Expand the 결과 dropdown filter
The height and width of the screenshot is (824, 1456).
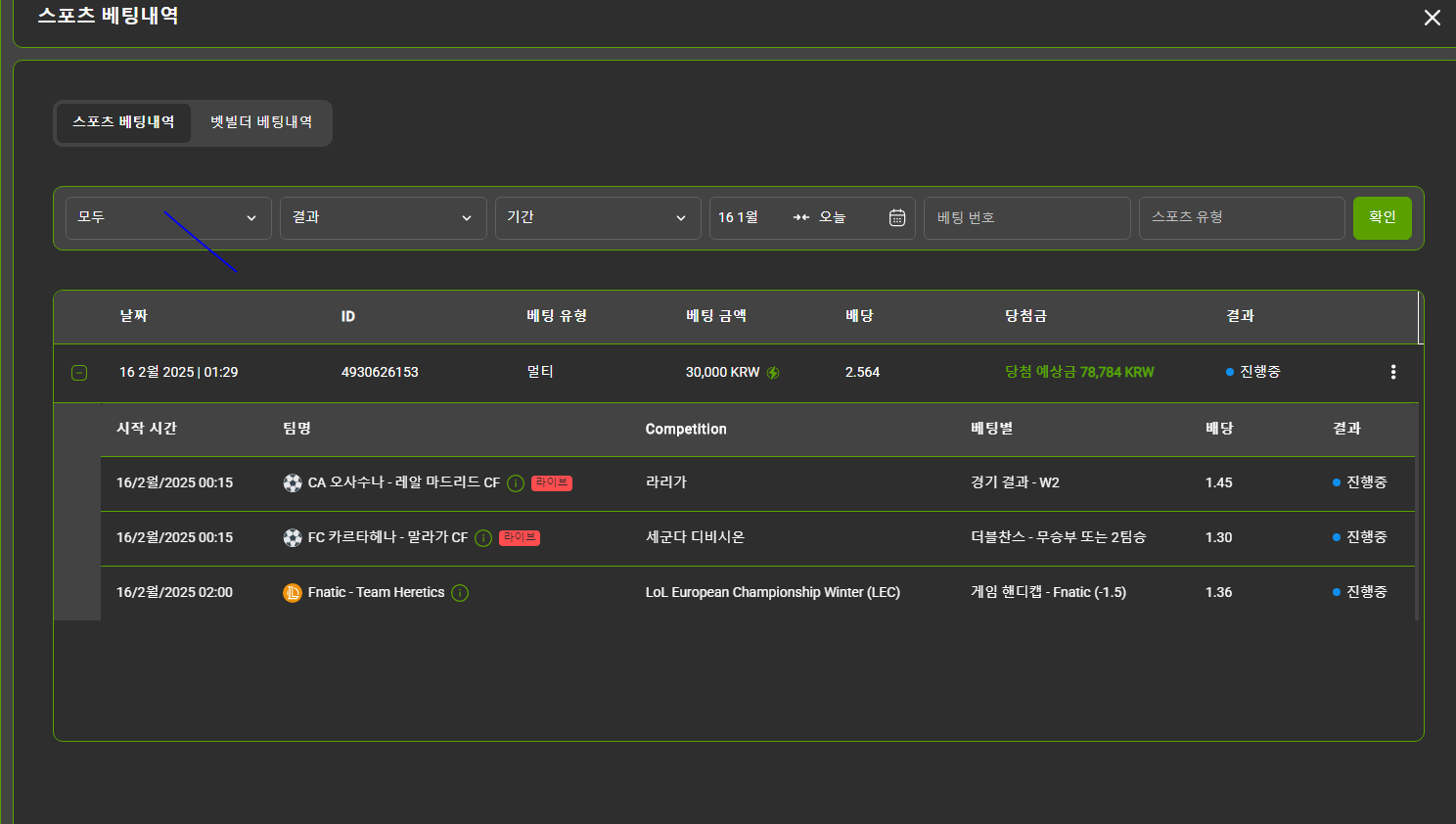(383, 217)
